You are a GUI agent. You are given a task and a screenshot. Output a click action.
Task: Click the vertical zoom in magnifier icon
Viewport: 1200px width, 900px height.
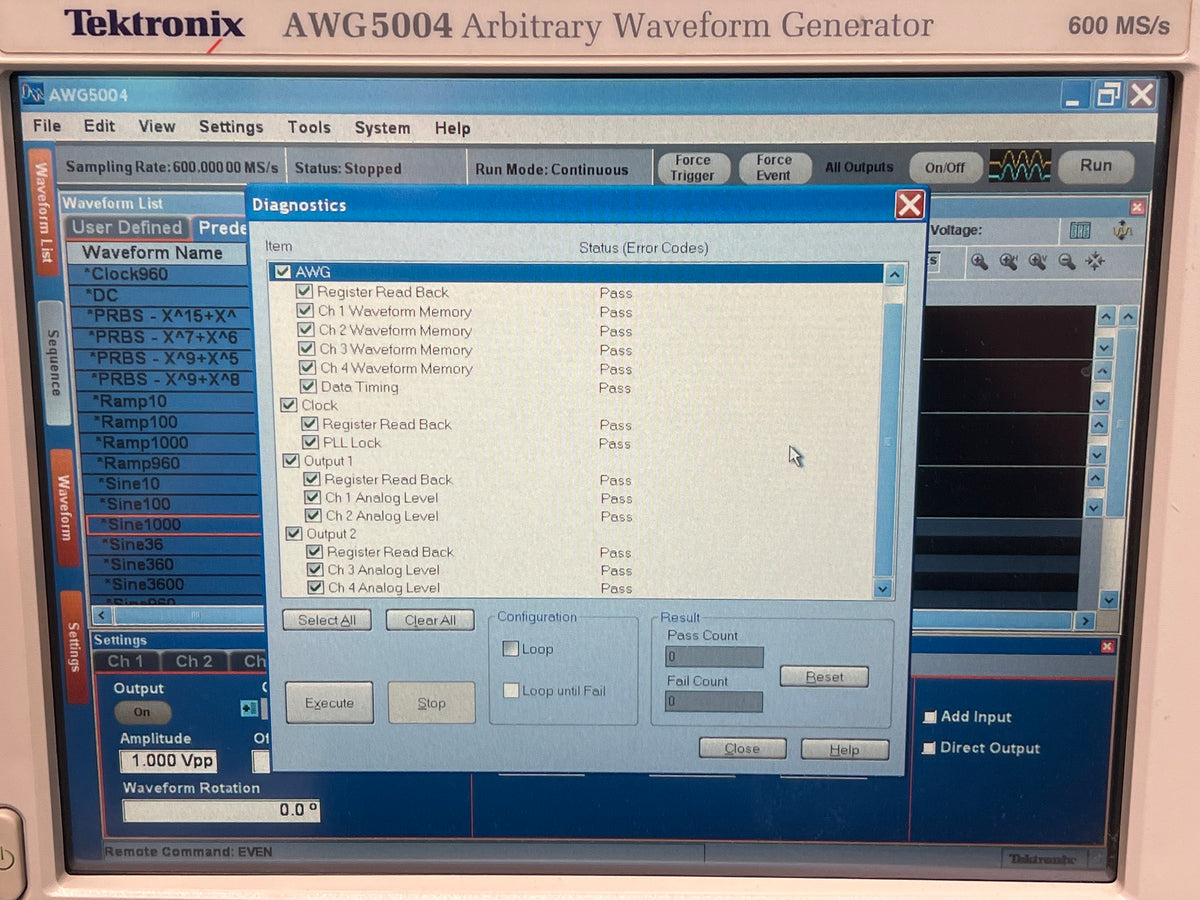click(1038, 262)
